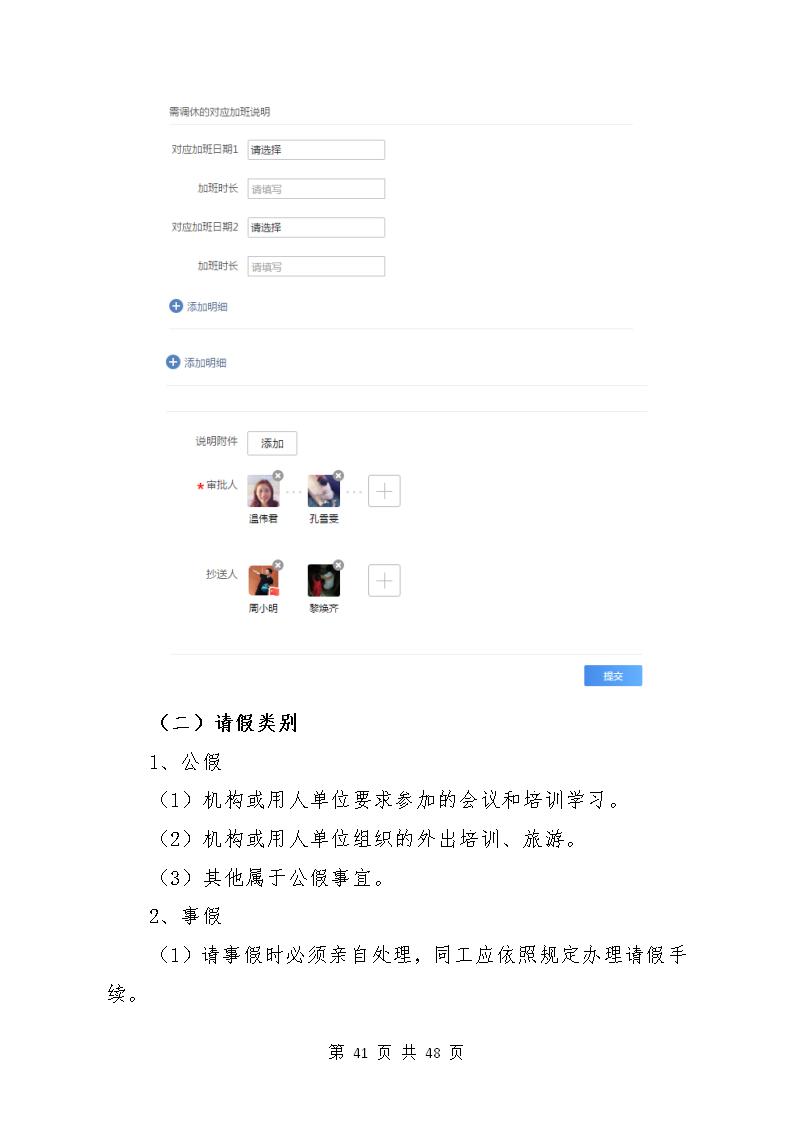Click the lower 添加明细 plus icon above 说明附件

tap(173, 362)
